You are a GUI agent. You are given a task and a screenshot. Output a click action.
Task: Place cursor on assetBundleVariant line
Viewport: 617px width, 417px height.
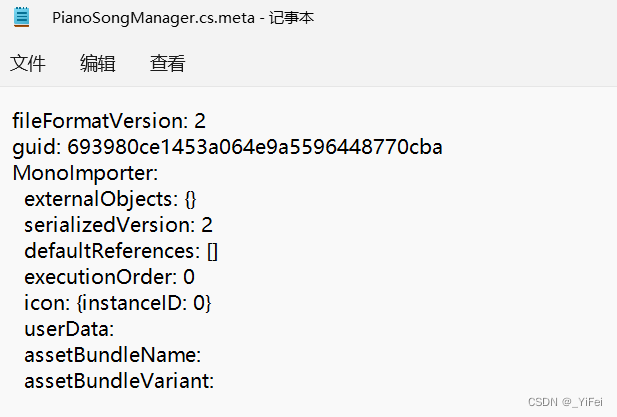pyautogui.click(x=119, y=381)
